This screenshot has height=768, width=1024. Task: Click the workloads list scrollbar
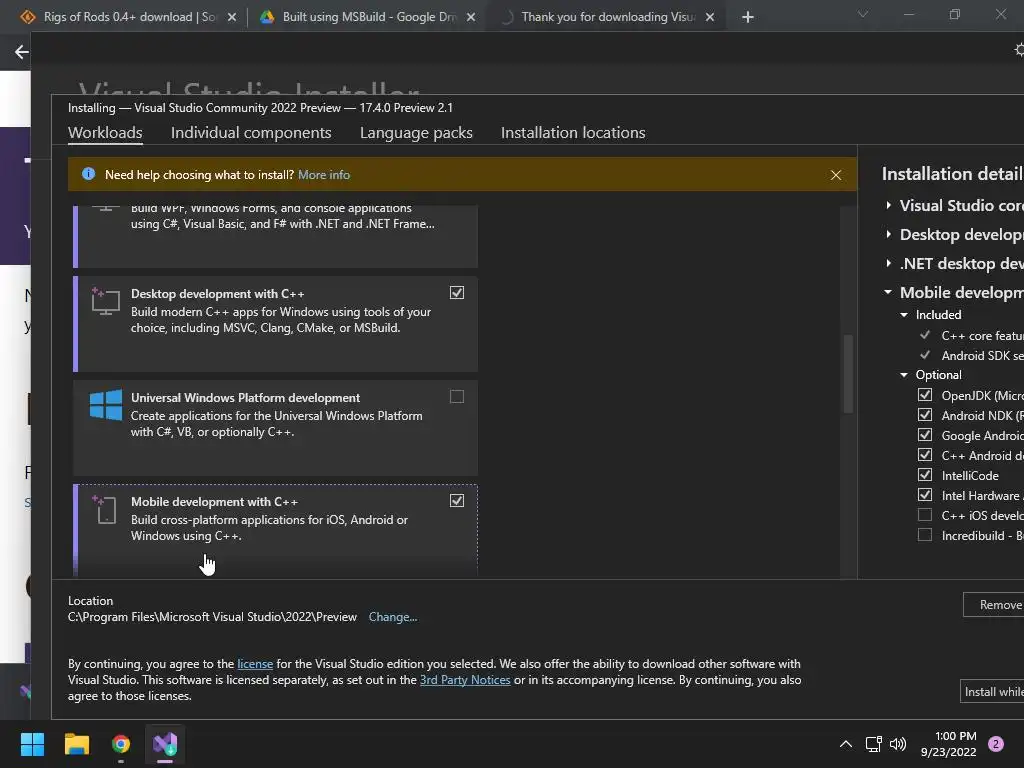[x=848, y=374]
